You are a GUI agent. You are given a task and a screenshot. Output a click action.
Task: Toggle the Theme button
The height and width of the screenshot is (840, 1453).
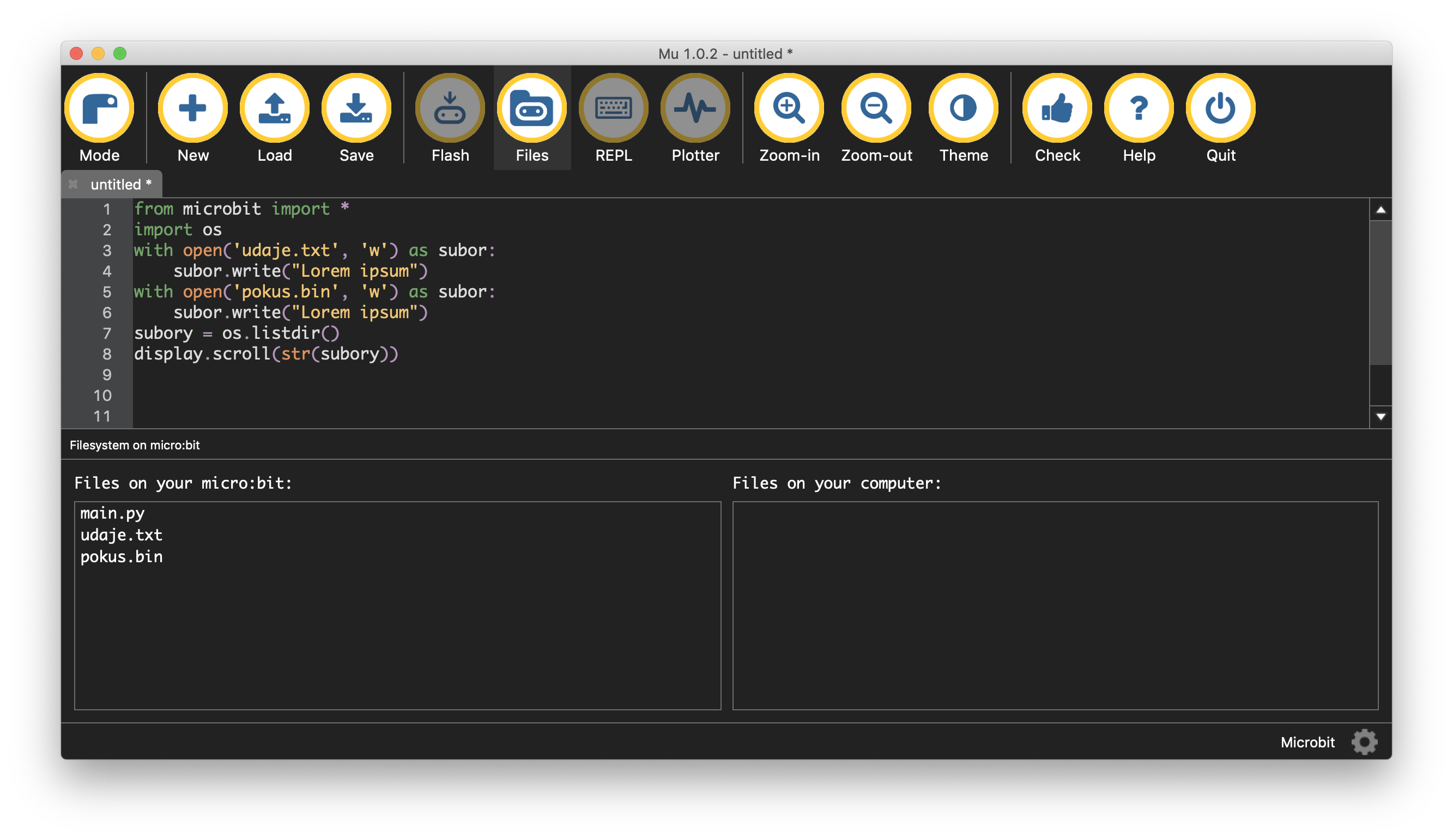click(963, 109)
